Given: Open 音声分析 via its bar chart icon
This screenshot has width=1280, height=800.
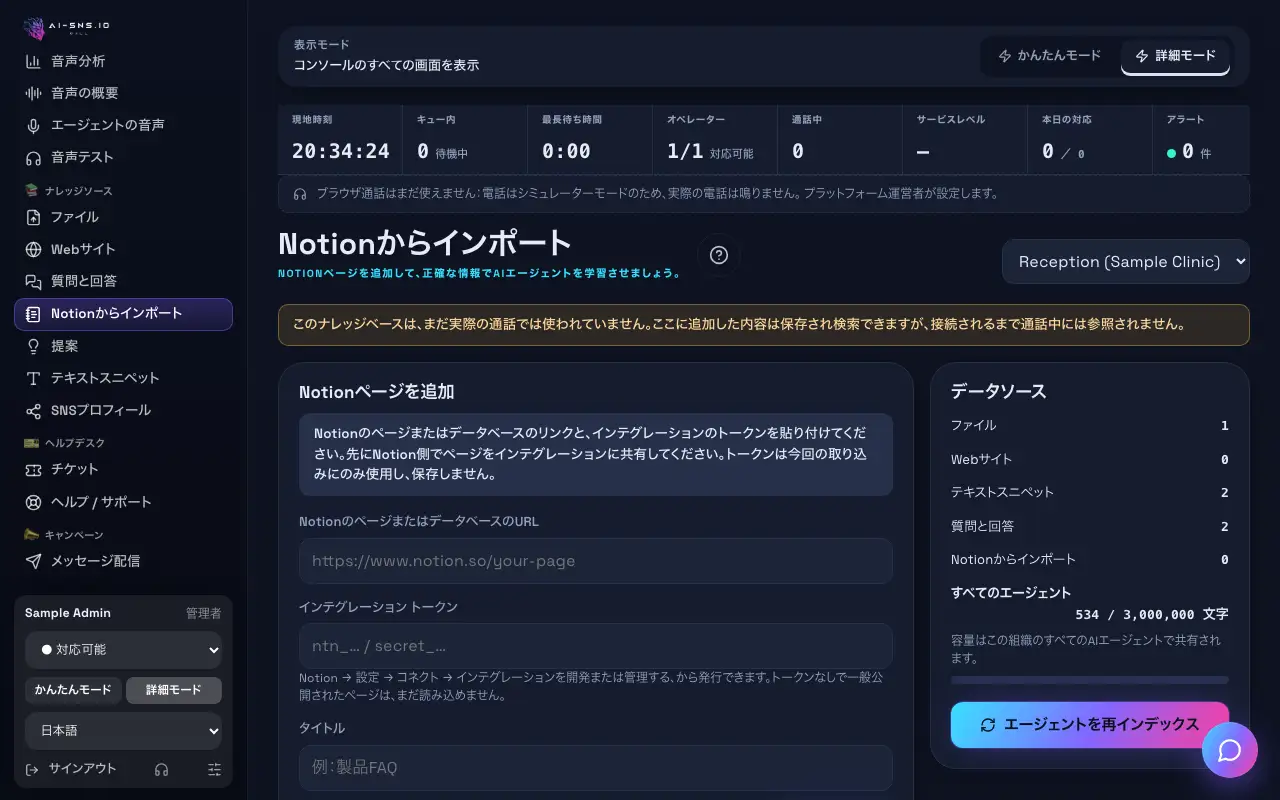Looking at the screenshot, I should point(33,61).
